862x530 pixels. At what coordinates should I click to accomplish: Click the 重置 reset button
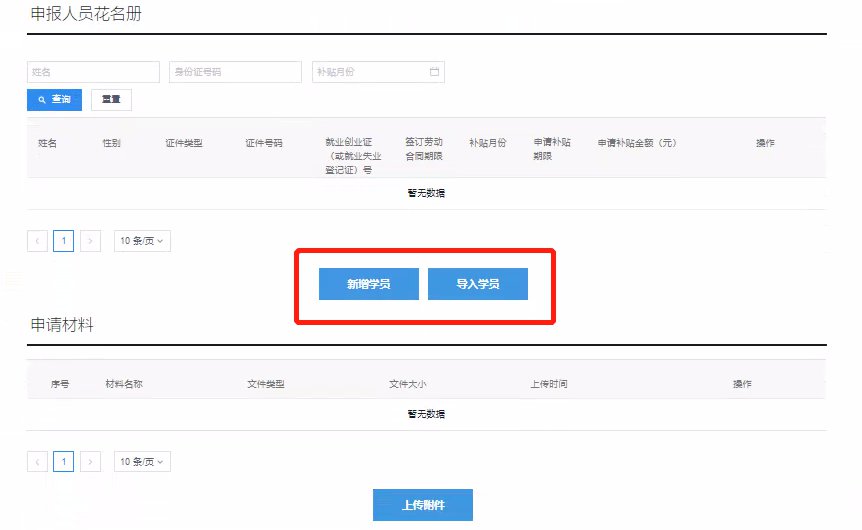click(111, 100)
